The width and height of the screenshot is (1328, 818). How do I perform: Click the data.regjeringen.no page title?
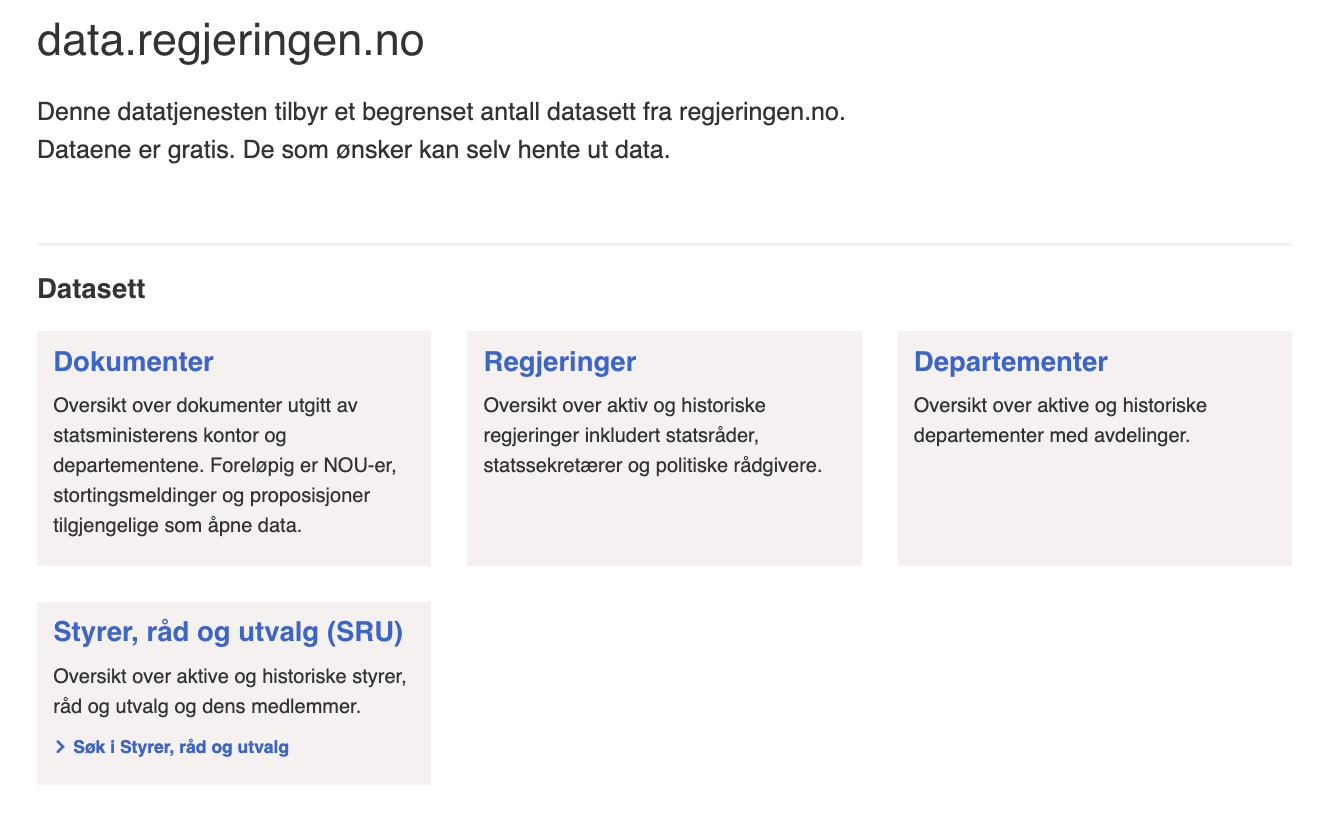(231, 42)
